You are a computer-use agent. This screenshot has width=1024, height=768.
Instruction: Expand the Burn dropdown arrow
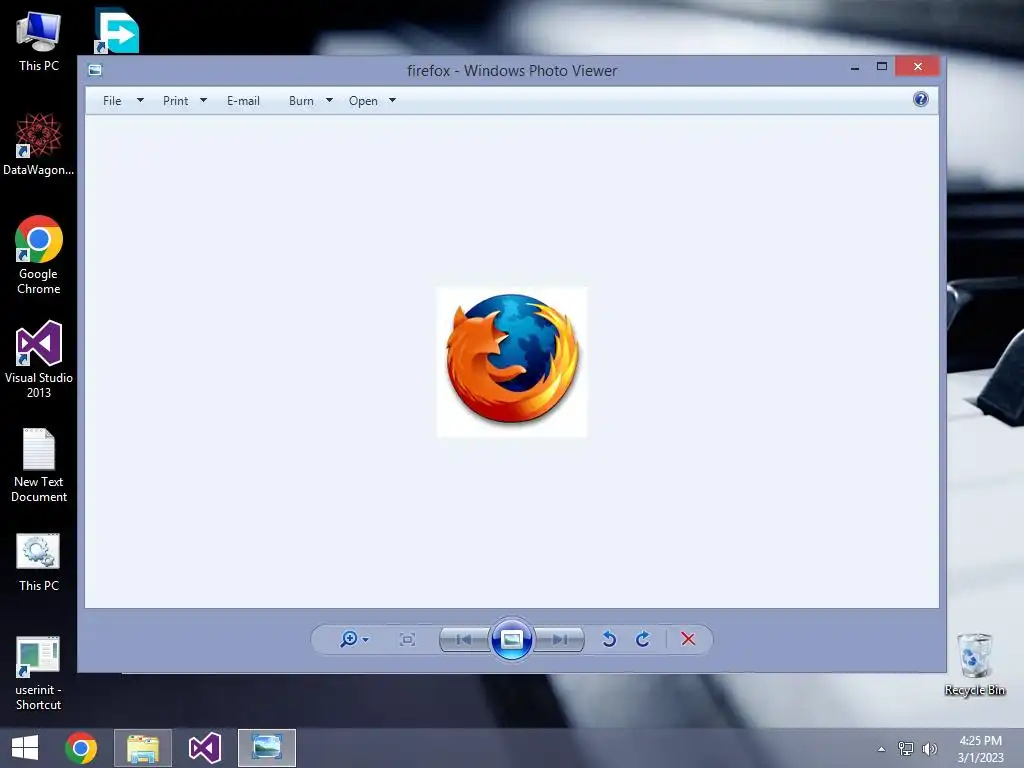tap(329, 101)
